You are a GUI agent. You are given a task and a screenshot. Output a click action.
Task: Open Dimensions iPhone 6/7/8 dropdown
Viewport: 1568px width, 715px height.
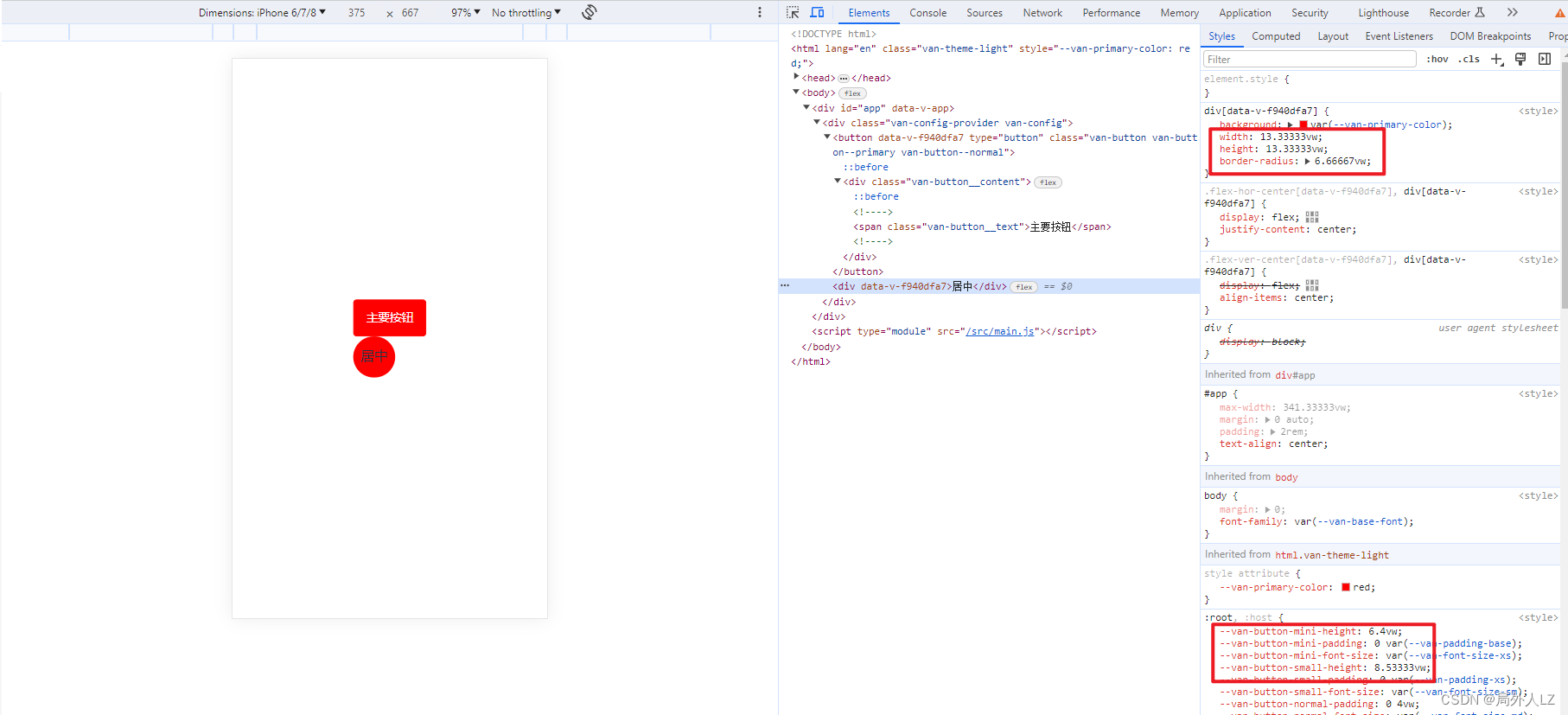click(x=262, y=12)
